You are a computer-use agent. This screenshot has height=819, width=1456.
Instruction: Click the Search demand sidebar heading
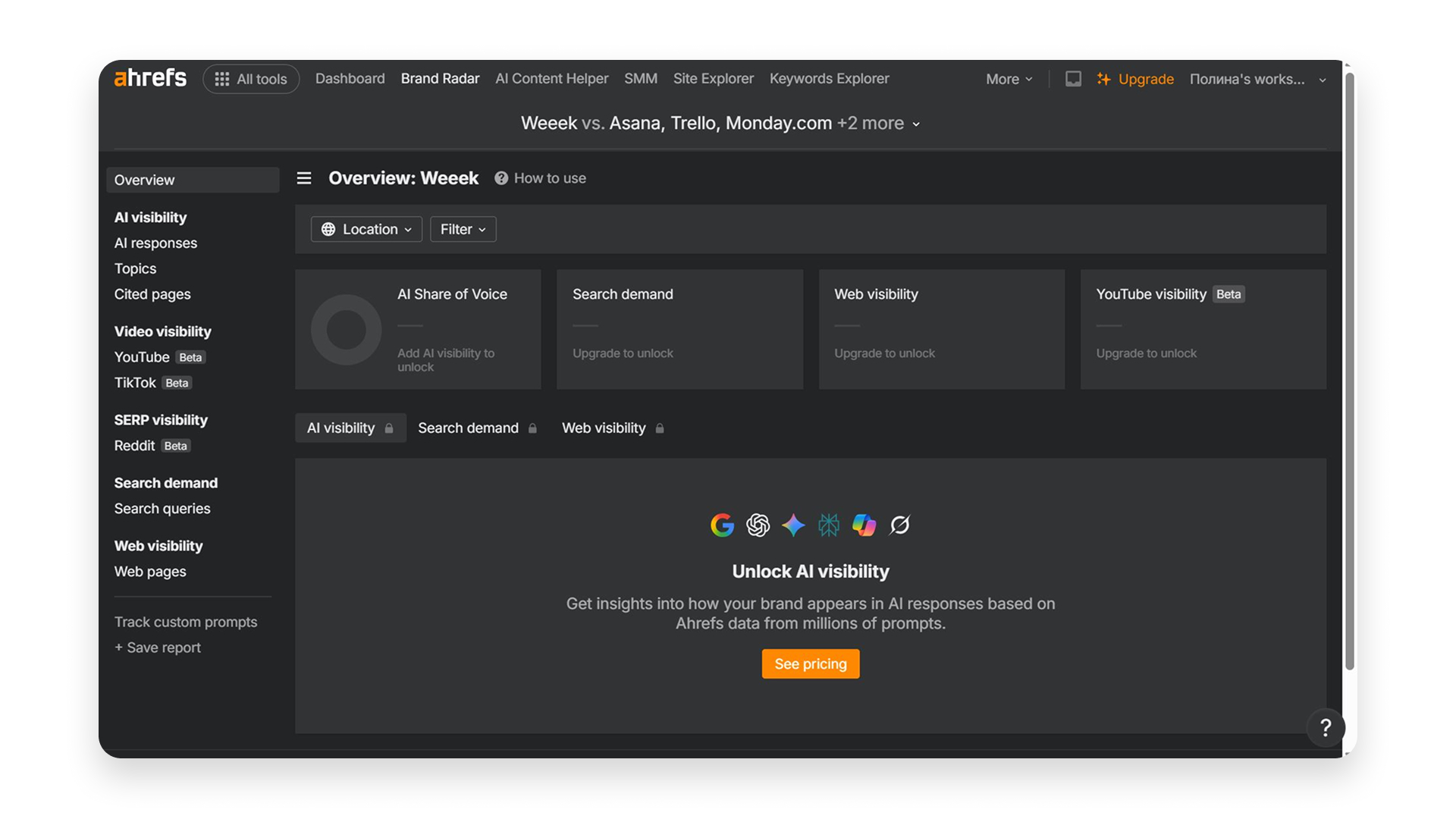pos(165,483)
